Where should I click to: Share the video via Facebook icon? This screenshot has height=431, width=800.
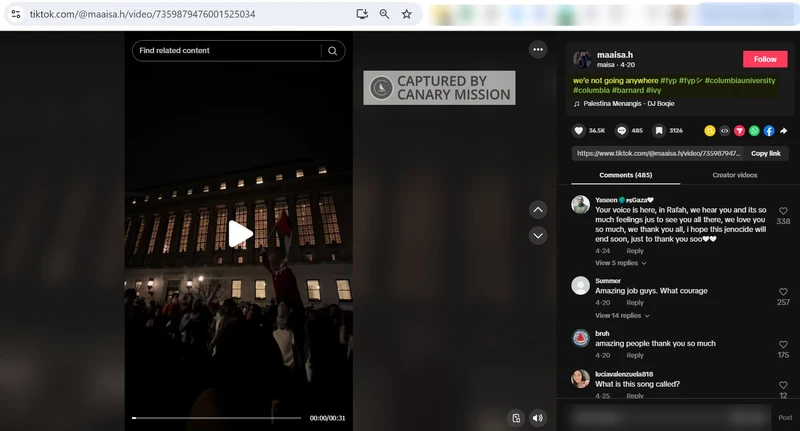point(769,131)
